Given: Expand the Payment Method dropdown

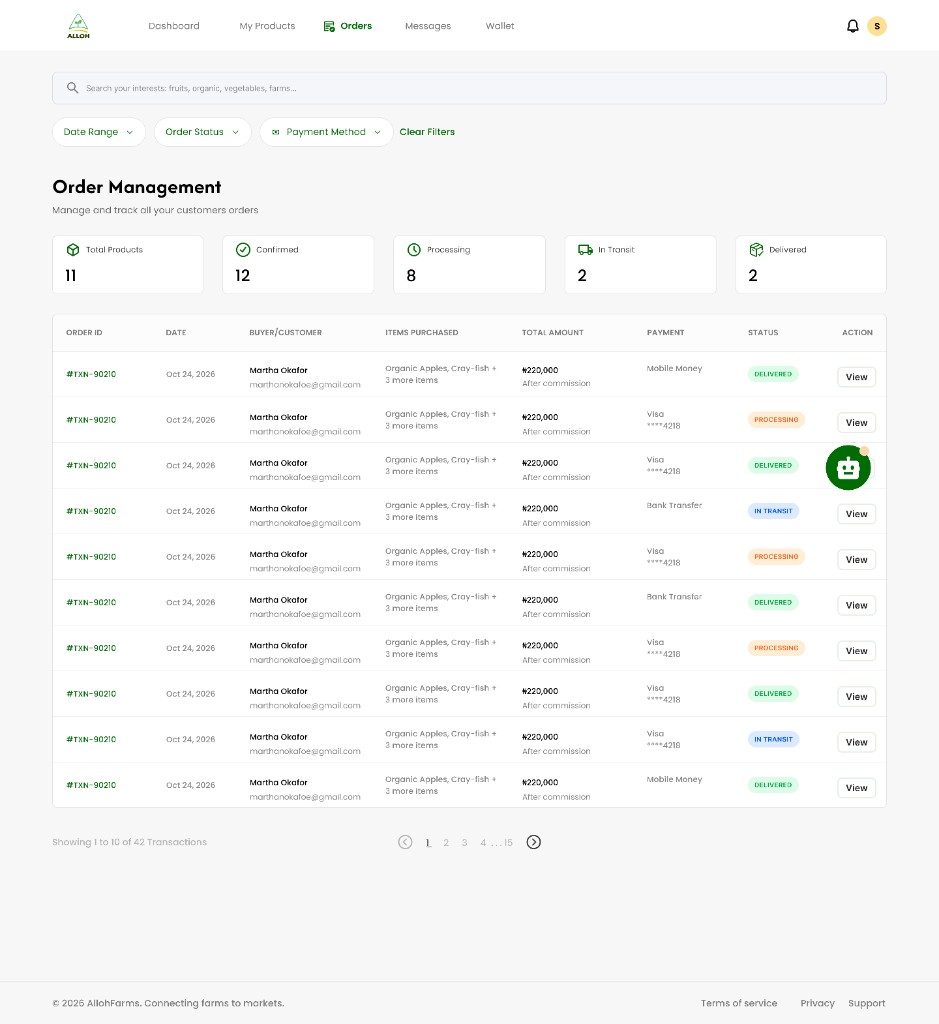Looking at the screenshot, I should (x=326, y=132).
